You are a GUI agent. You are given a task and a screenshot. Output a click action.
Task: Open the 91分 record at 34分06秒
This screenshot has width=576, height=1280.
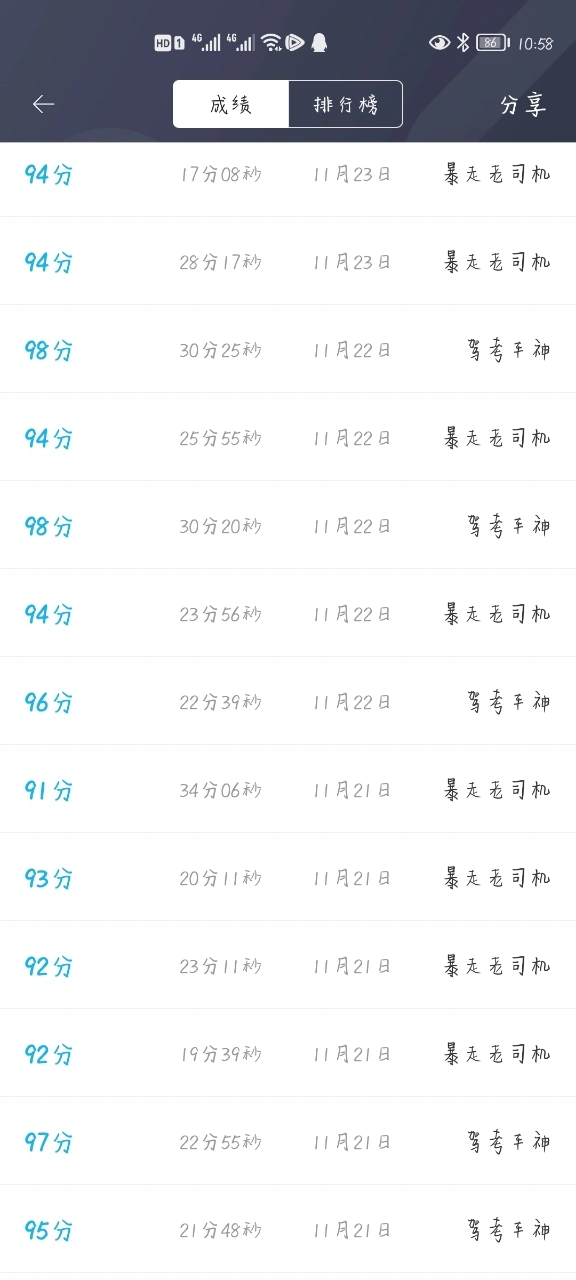(288, 789)
